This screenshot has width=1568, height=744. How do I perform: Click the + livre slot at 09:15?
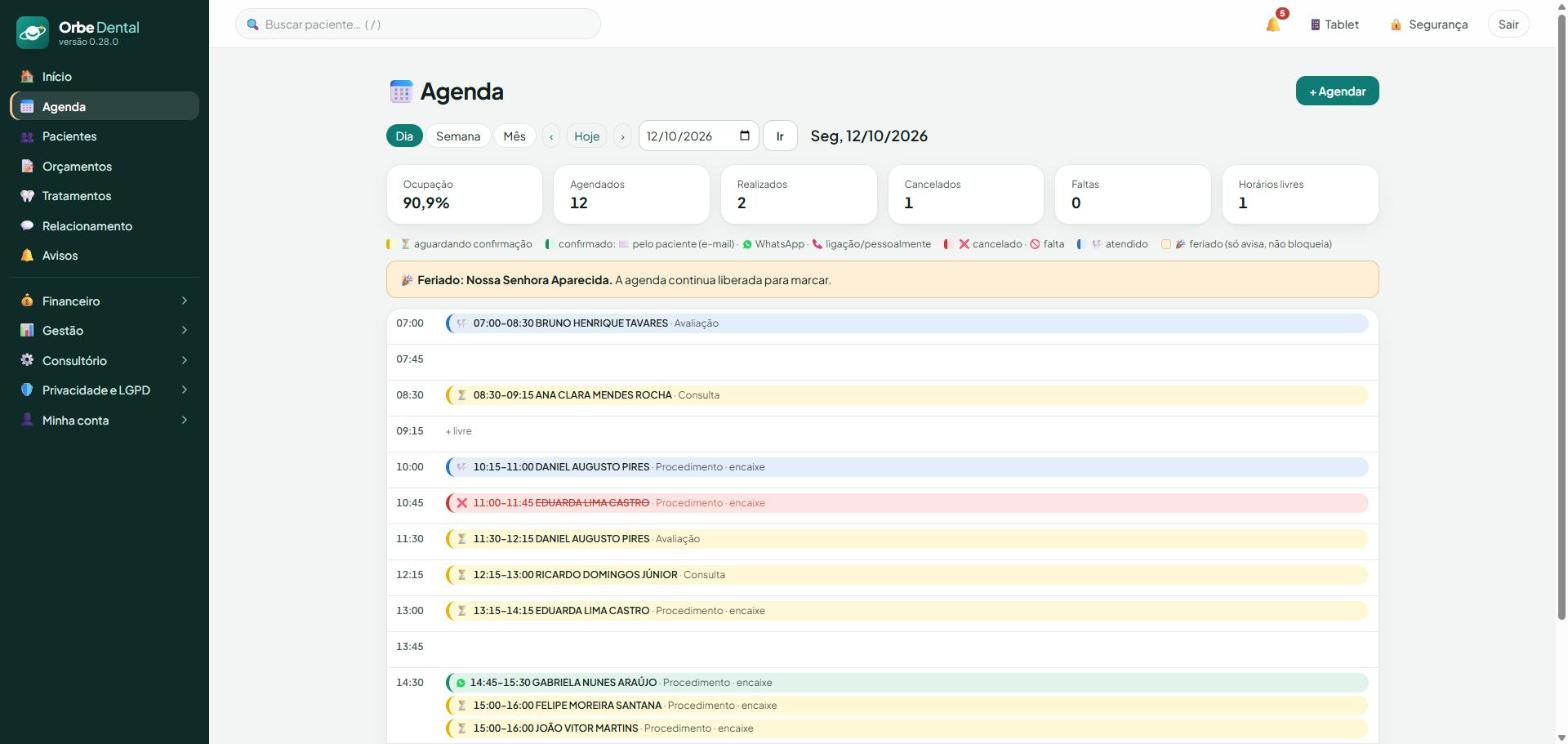pyautogui.click(x=458, y=431)
